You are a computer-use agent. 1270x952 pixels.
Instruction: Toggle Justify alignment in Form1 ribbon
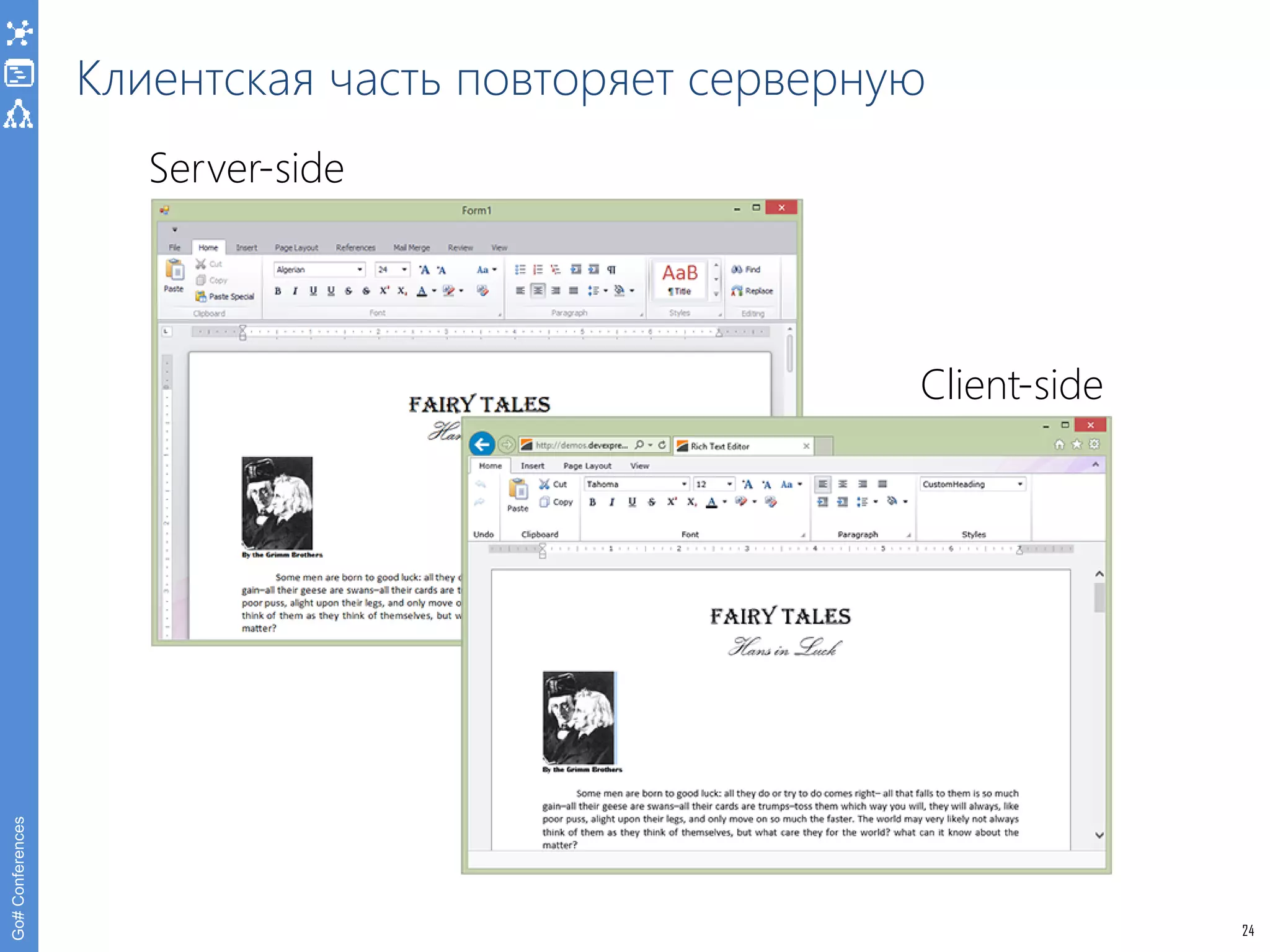click(x=574, y=291)
